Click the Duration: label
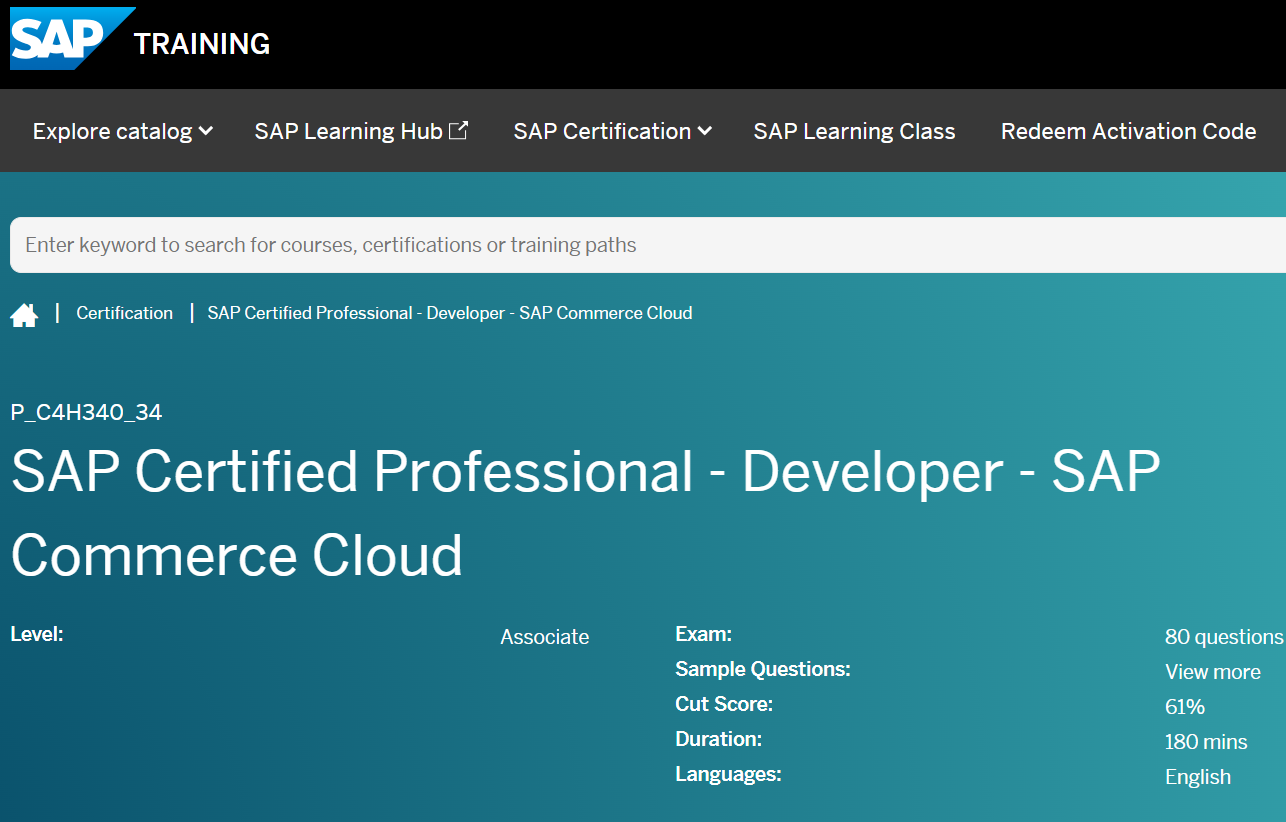 pos(718,739)
